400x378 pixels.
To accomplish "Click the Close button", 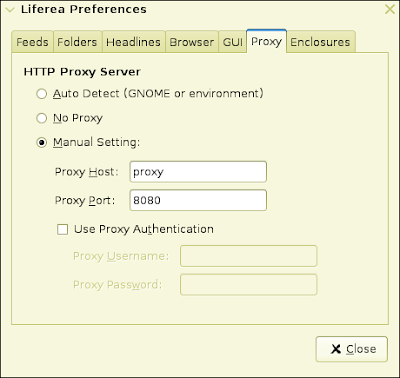I will pyautogui.click(x=352, y=349).
